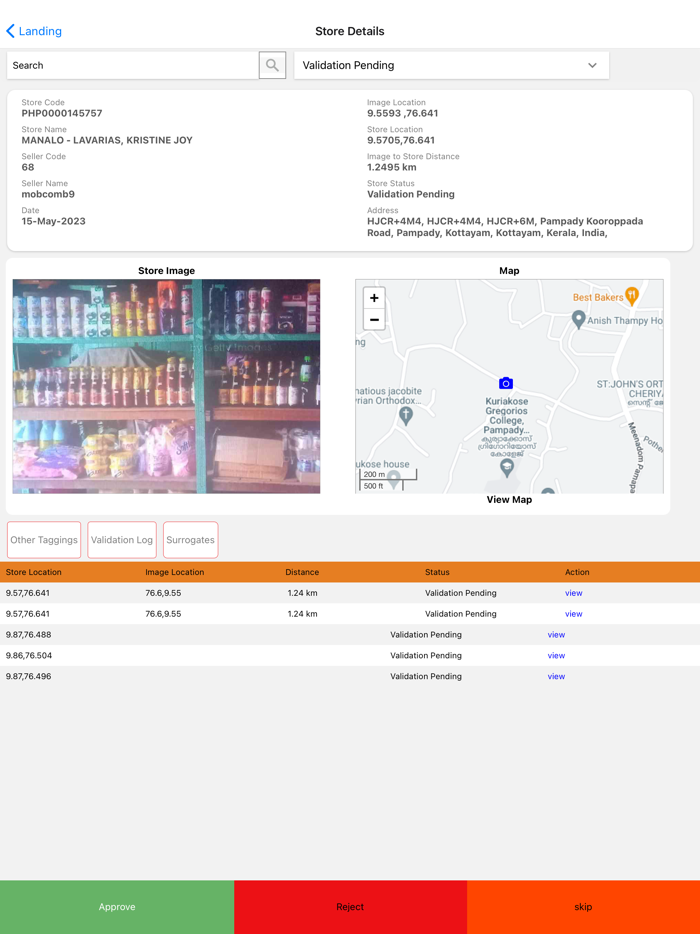Image resolution: width=700 pixels, height=934 pixels.
Task: Approve the store validation
Action: pos(117,907)
